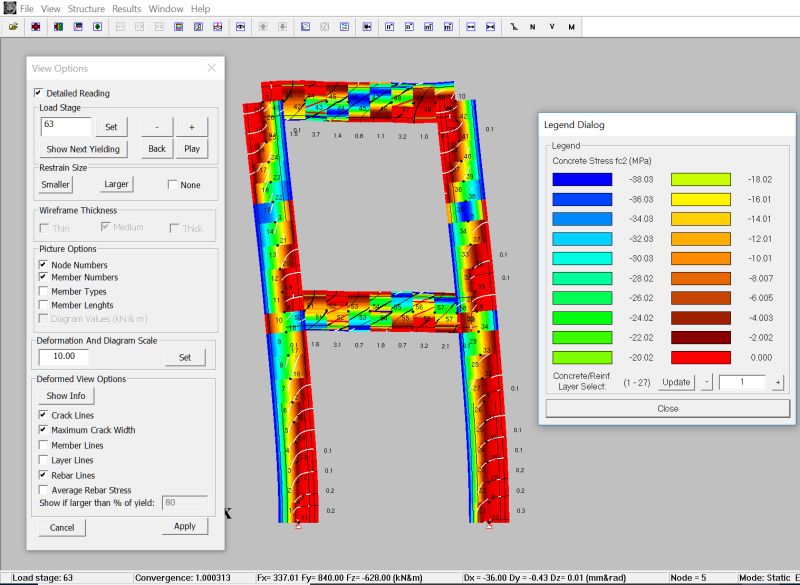Viewport: 800px width, 585px height.
Task: Enable Member Types checkbox
Action: click(43, 291)
